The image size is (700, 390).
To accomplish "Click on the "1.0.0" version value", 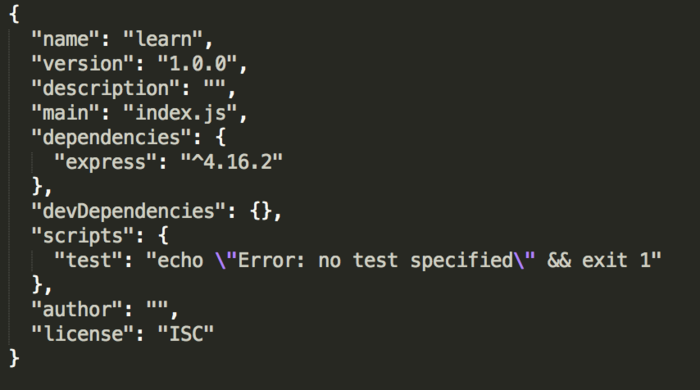I will (197, 64).
